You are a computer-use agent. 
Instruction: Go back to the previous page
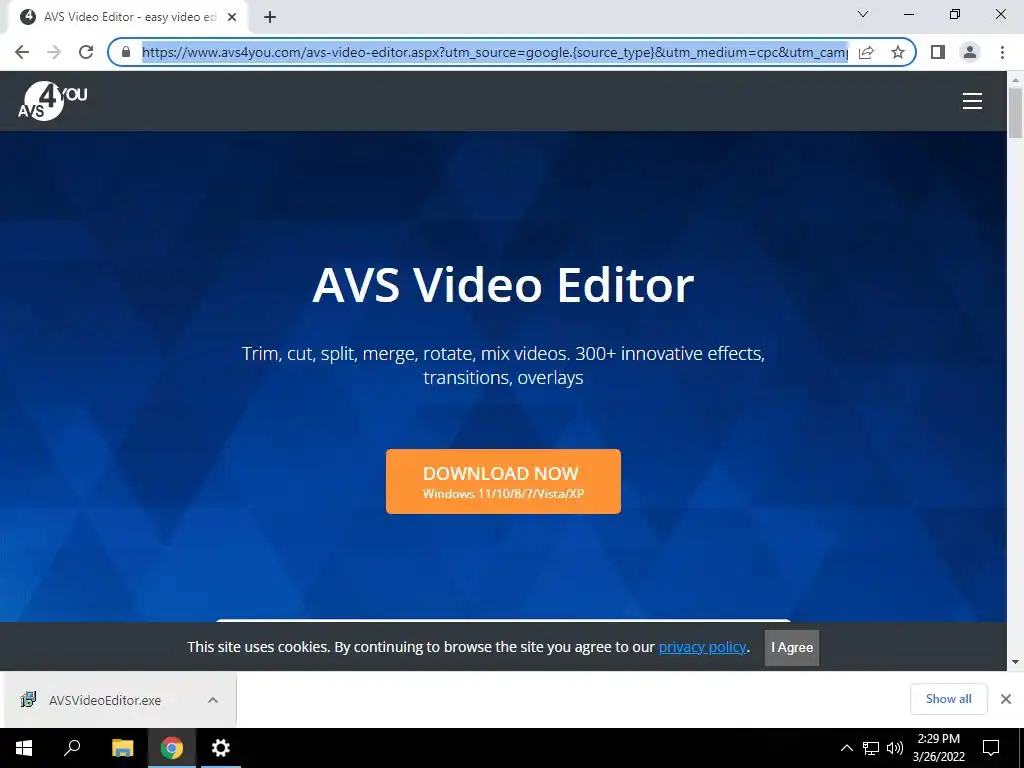tap(22, 52)
